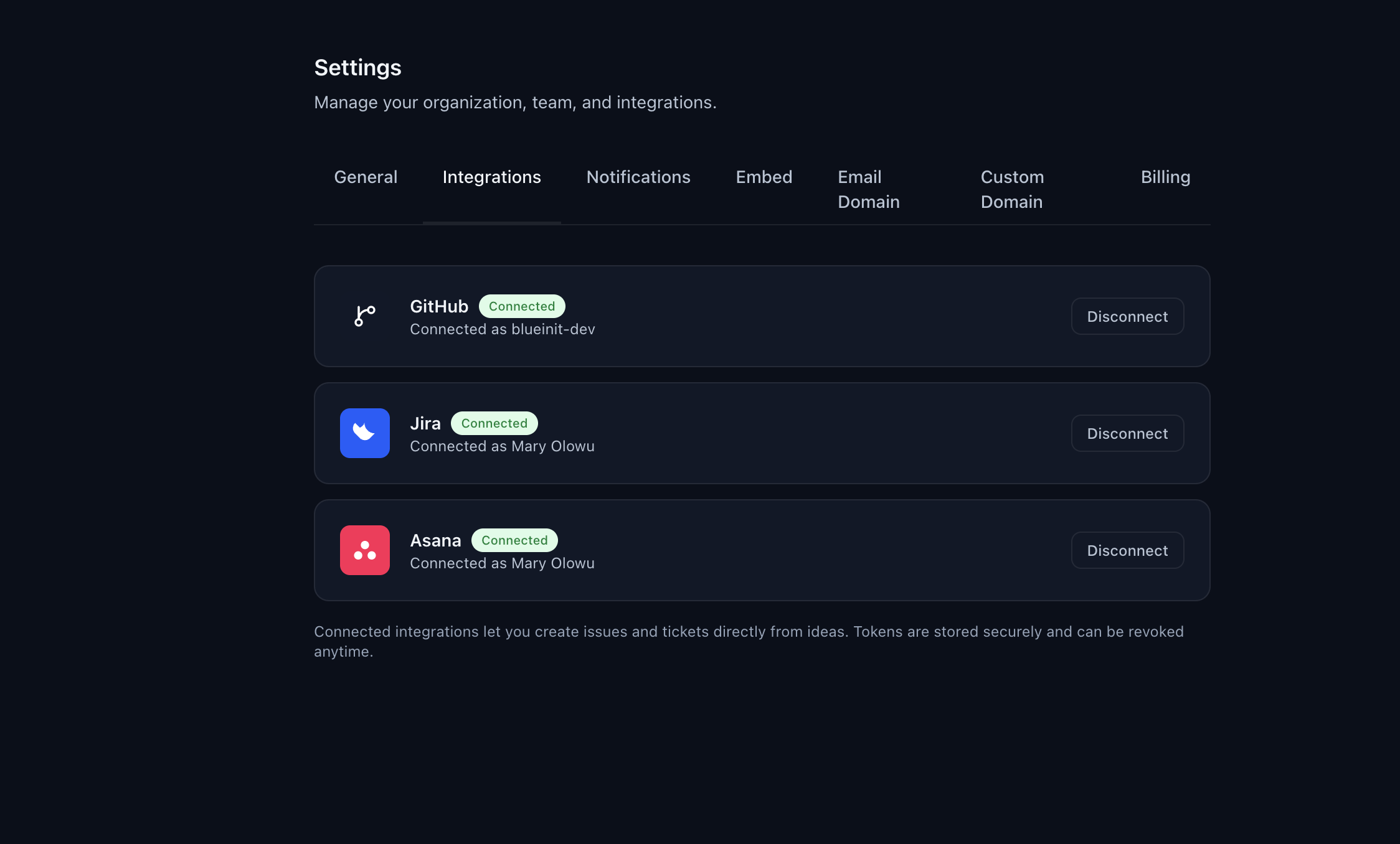The width and height of the screenshot is (1400, 844).
Task: Click the Asana integration name label
Action: [x=435, y=540]
